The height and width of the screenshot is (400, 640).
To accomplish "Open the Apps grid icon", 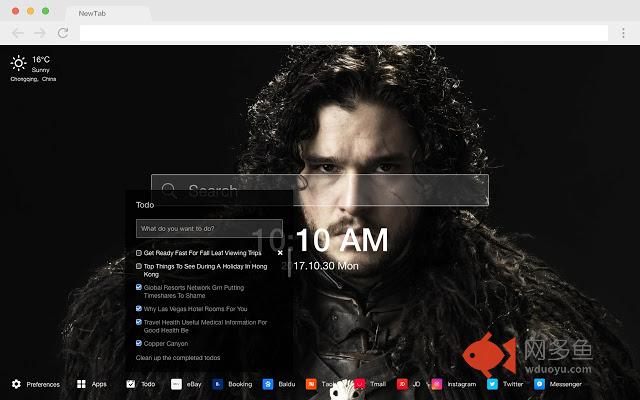I will [x=81, y=384].
